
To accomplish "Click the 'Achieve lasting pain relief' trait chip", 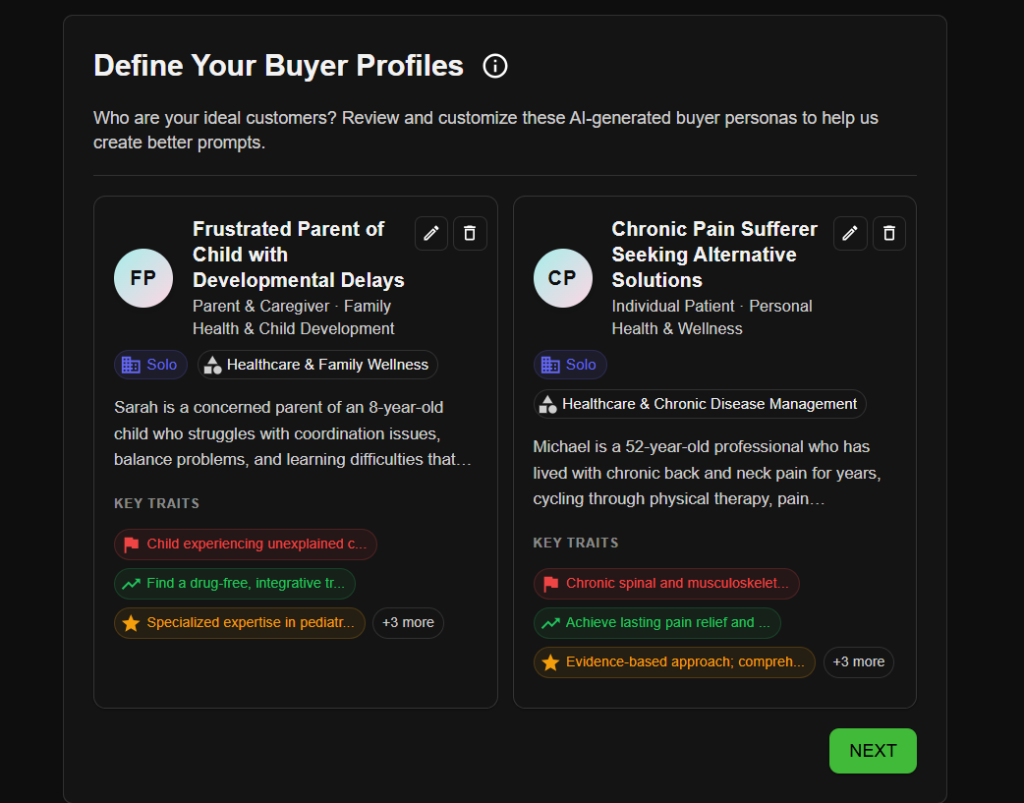I will pos(657,623).
